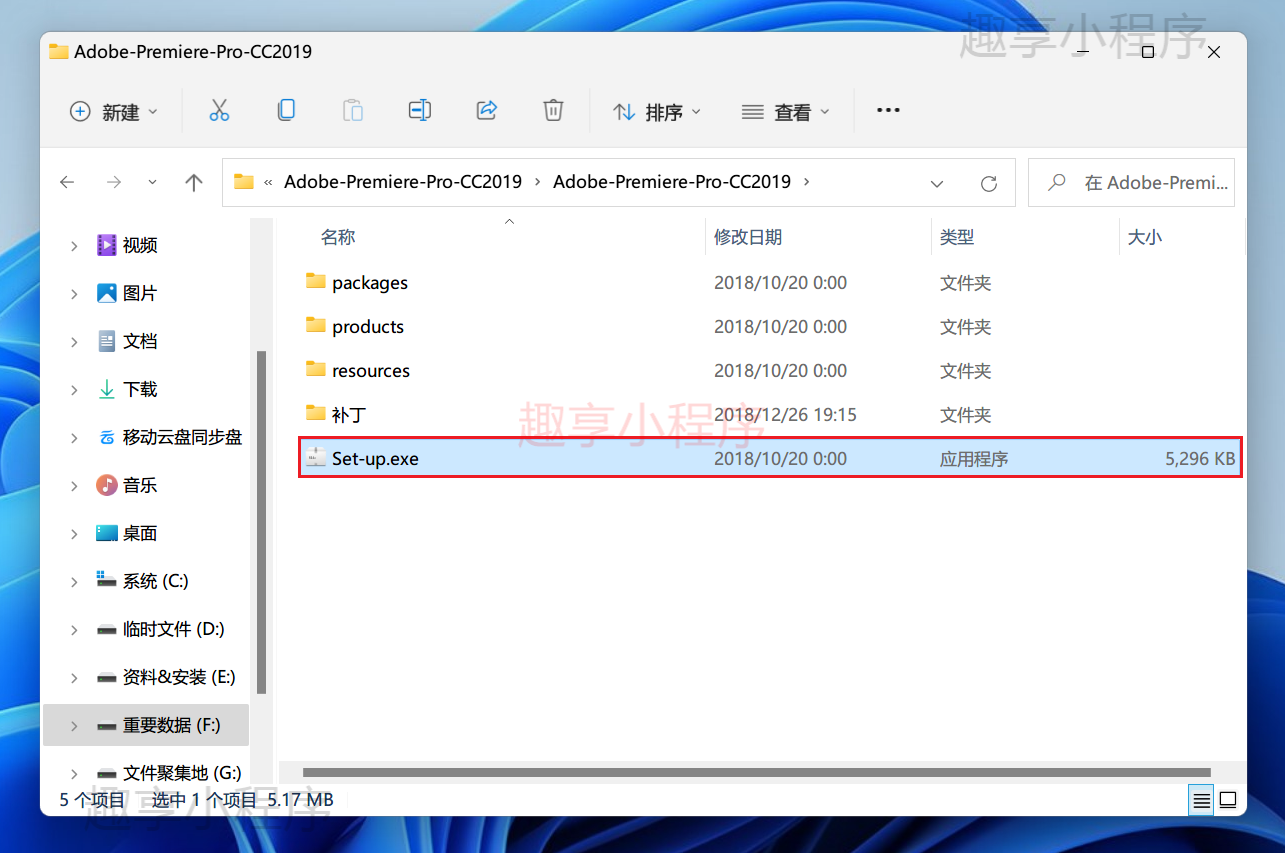Expand the 下载 tree node chevron

click(74, 390)
